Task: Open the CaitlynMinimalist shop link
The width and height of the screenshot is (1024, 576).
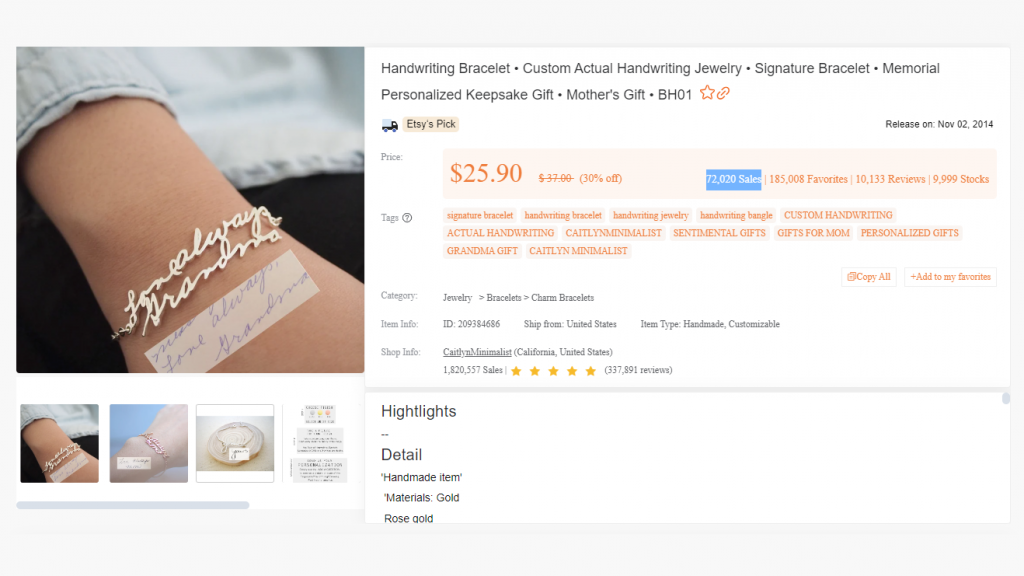Action: pos(477,352)
